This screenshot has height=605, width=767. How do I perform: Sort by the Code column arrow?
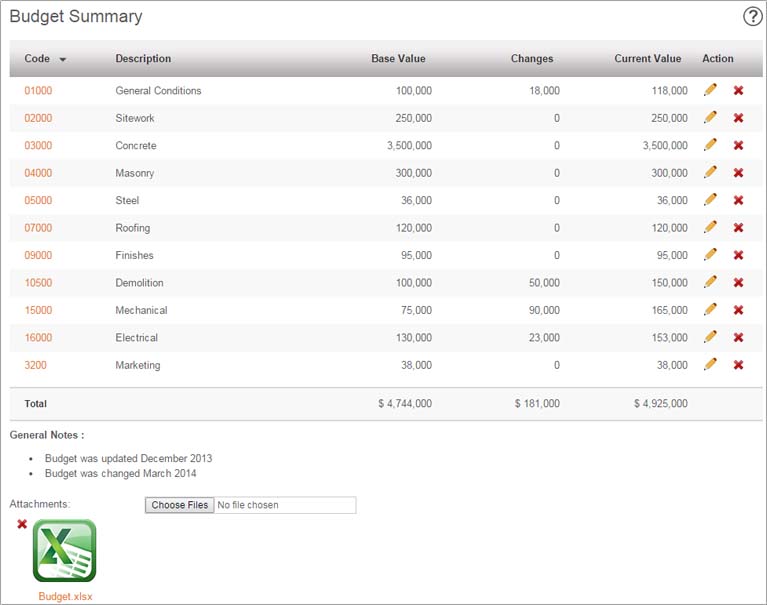(63, 60)
